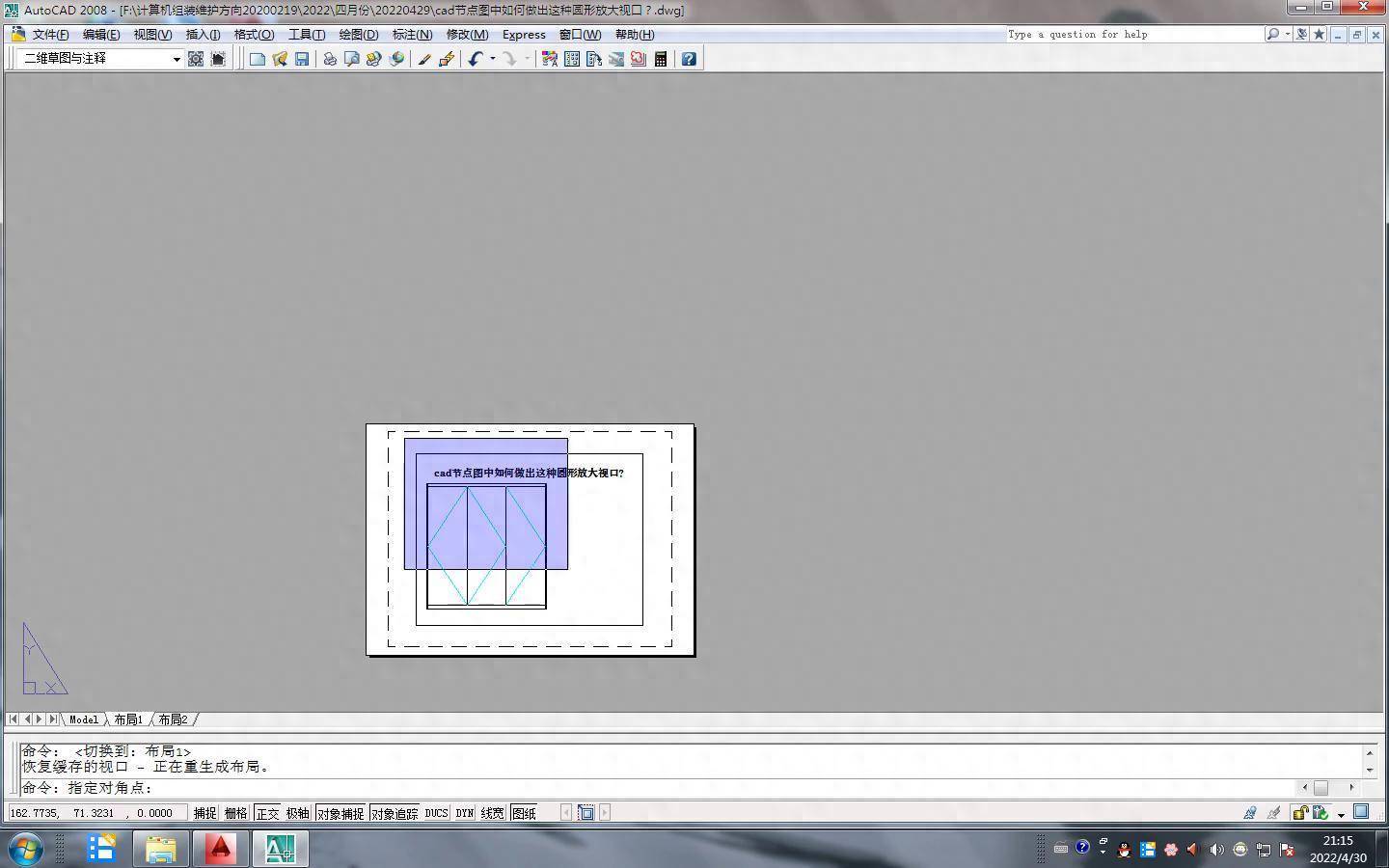Screen dimensions: 1389x868
Task: Toggle 对象捕捉 (Object Snap) in status bar
Action: [340, 813]
